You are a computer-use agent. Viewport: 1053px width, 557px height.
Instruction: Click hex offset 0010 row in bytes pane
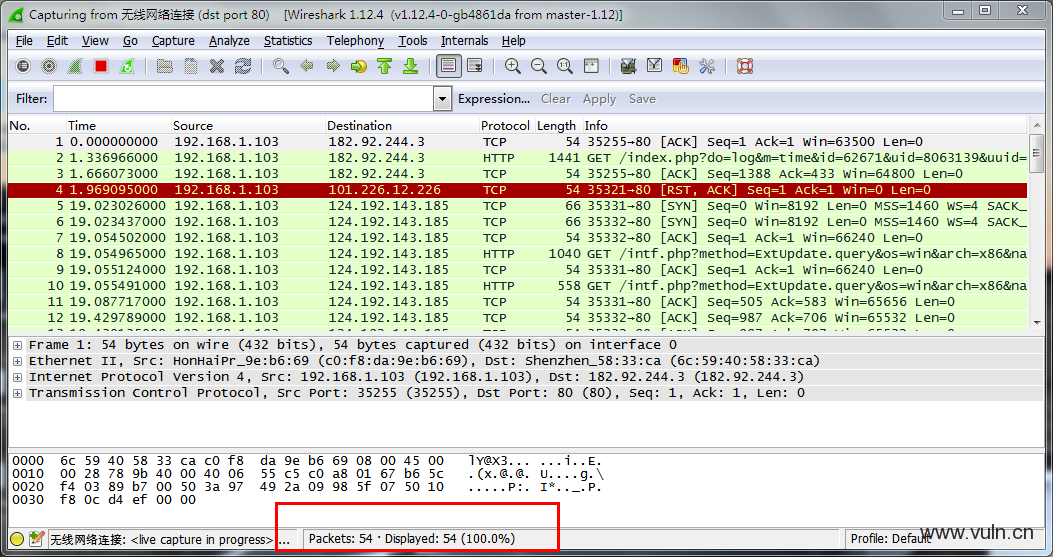pos(308,474)
